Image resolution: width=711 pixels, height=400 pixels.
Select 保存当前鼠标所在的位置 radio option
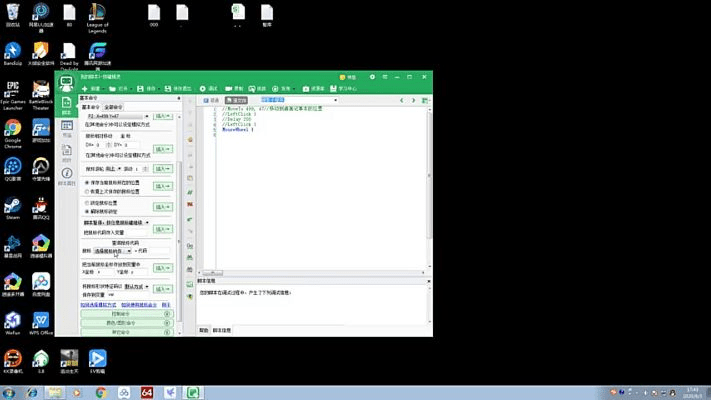click(x=83, y=182)
